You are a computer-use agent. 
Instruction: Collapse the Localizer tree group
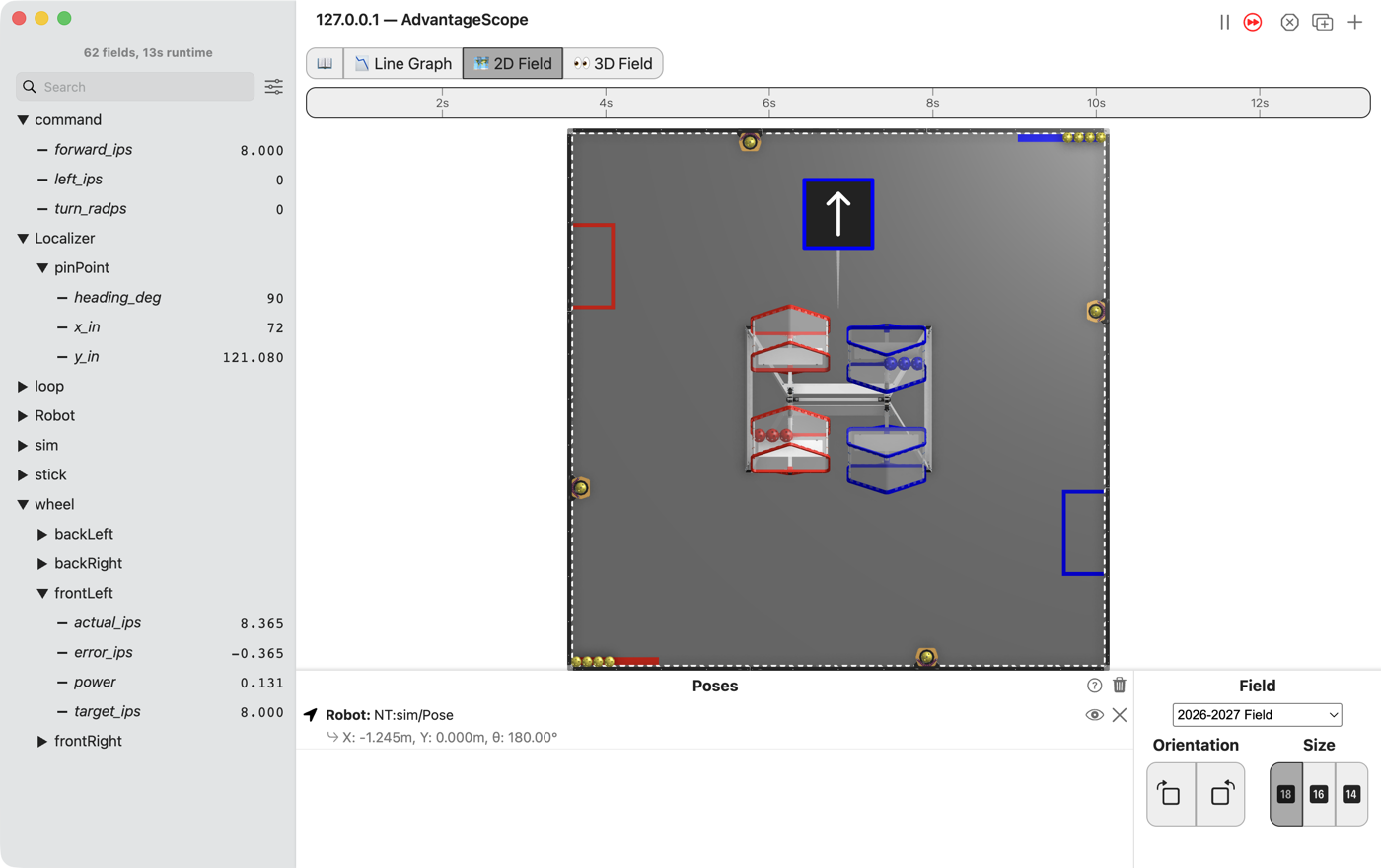(x=23, y=238)
